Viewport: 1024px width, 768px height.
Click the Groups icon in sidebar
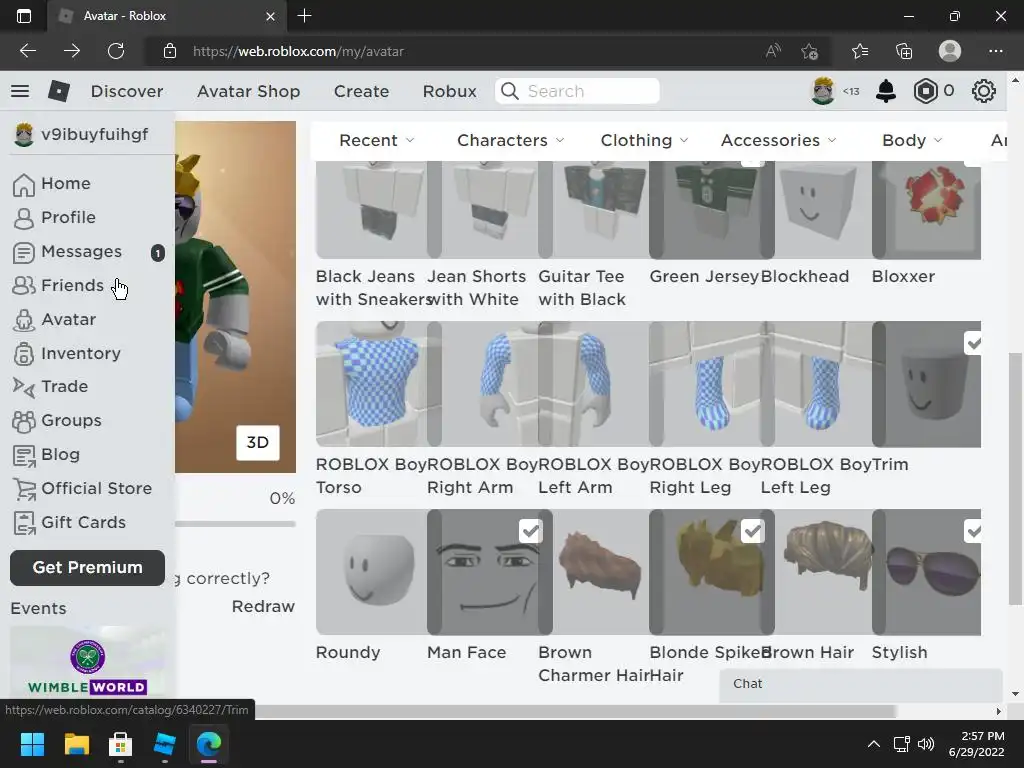click(24, 421)
